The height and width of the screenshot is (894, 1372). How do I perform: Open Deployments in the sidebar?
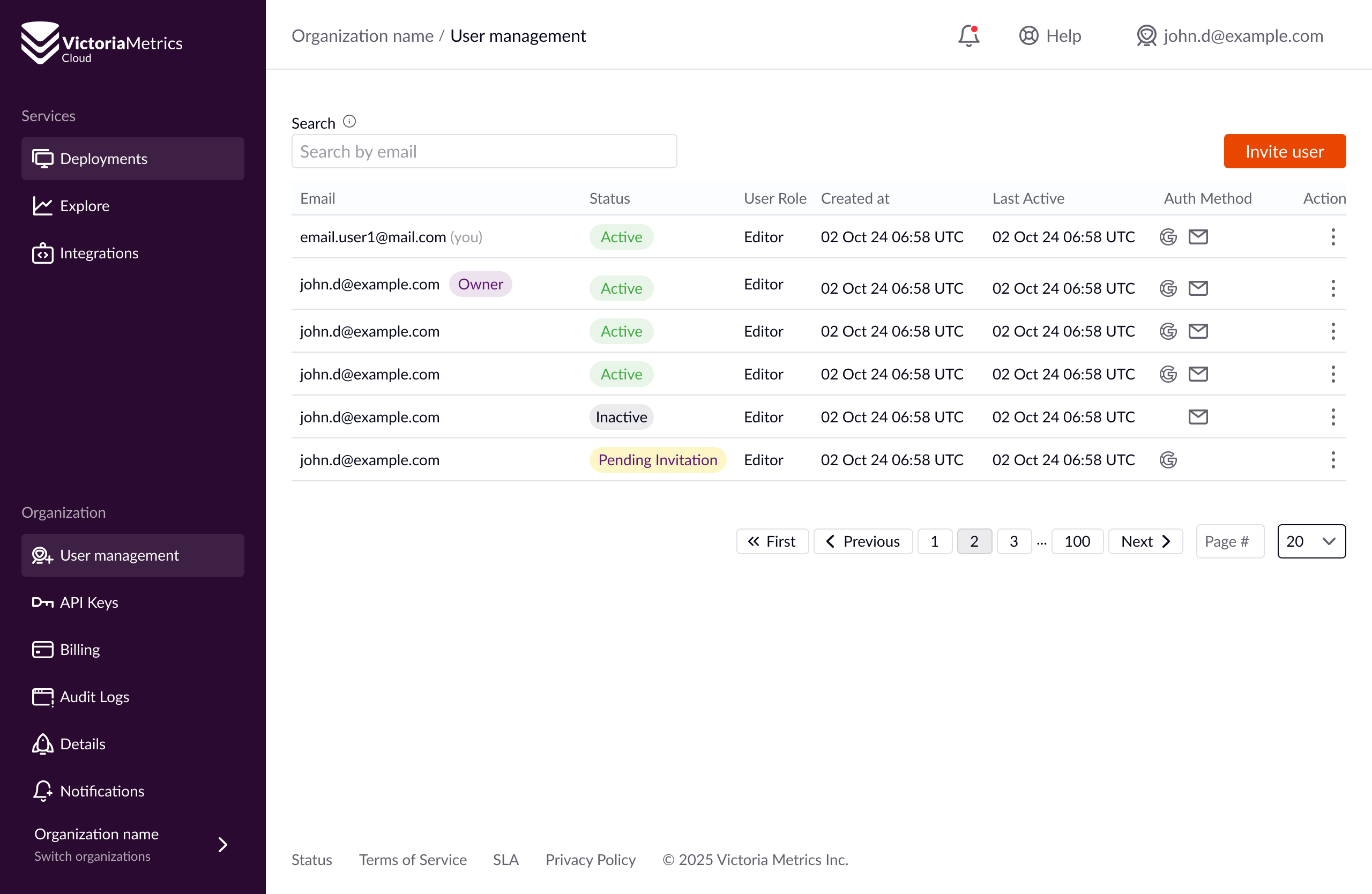click(132, 159)
